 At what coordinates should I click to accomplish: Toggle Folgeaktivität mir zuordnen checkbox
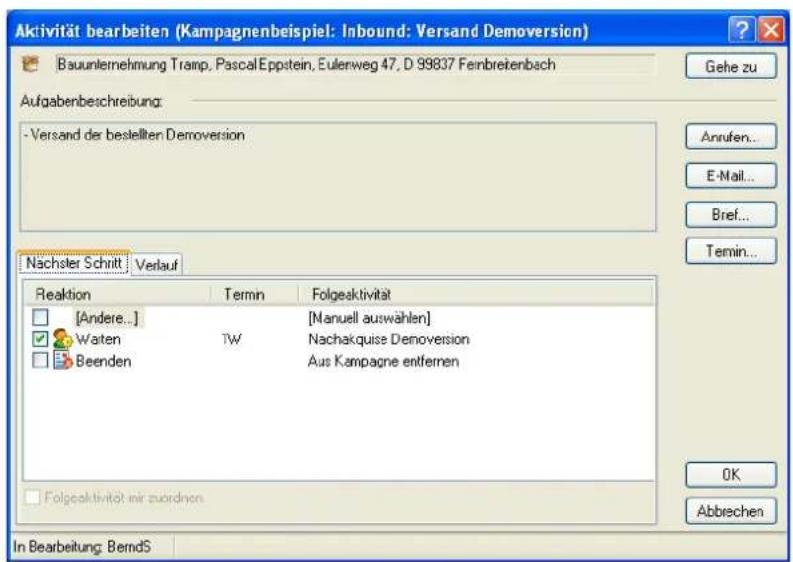[x=32, y=497]
